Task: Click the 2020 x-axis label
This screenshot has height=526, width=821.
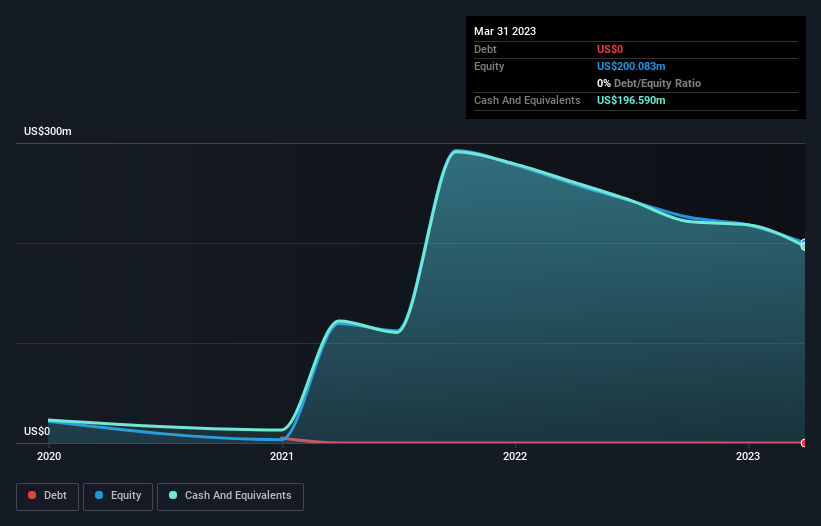Action: click(49, 456)
